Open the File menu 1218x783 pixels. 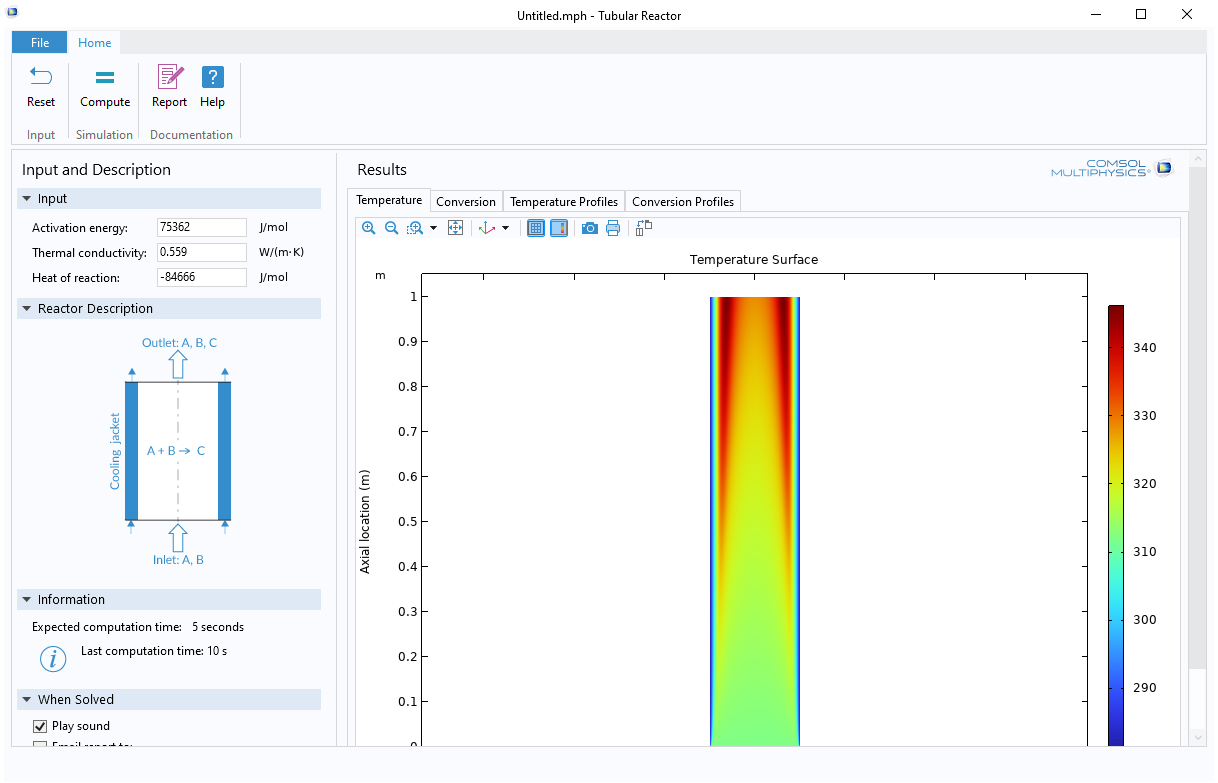point(40,42)
